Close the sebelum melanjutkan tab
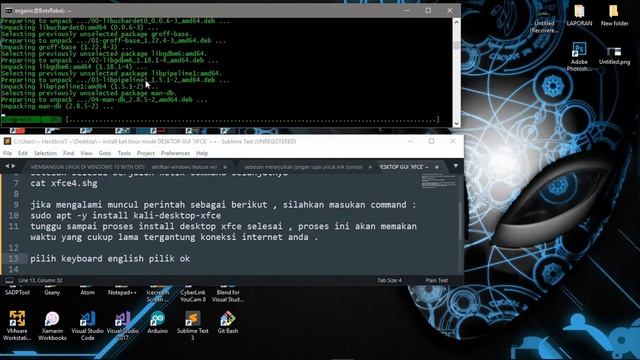Viewport: 640px width, 360px height. [x=370, y=167]
